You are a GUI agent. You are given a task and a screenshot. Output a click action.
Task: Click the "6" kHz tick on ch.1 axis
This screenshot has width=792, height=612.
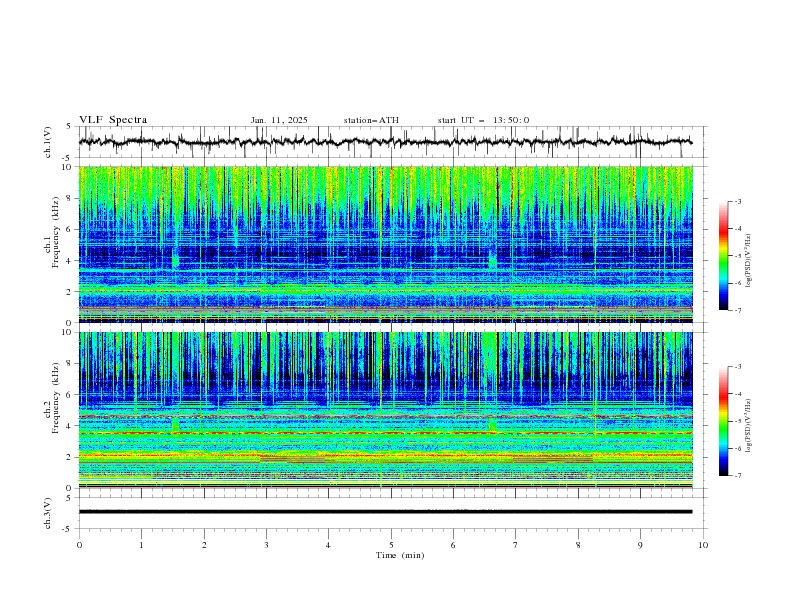70,229
